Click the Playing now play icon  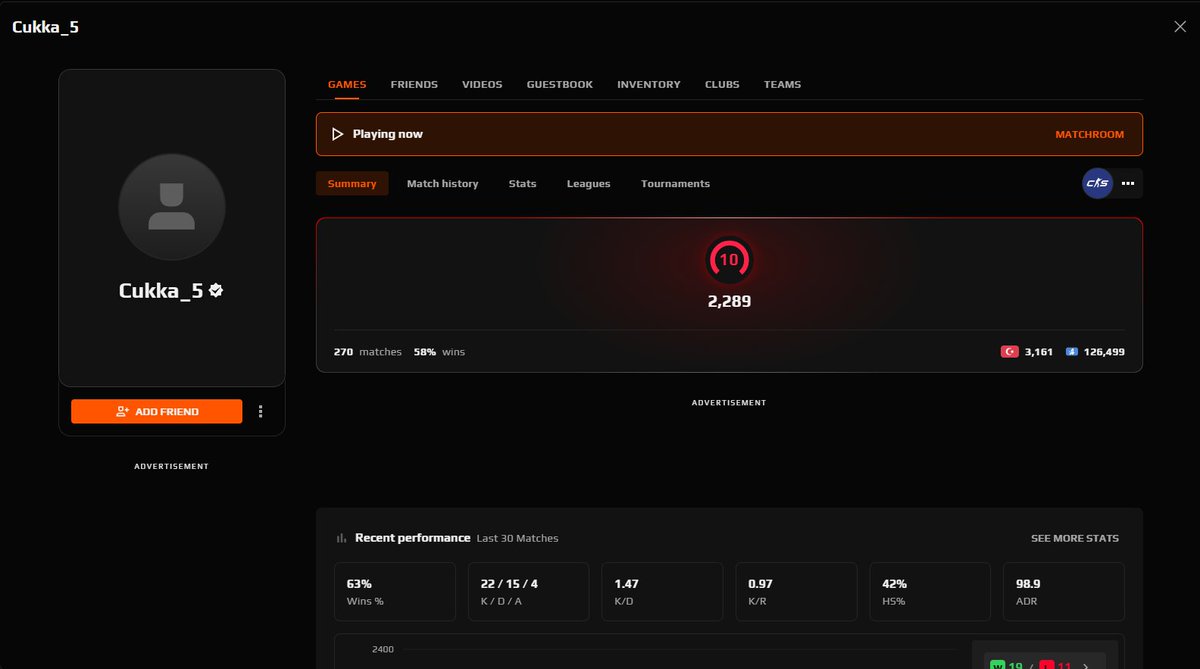[x=337, y=134]
